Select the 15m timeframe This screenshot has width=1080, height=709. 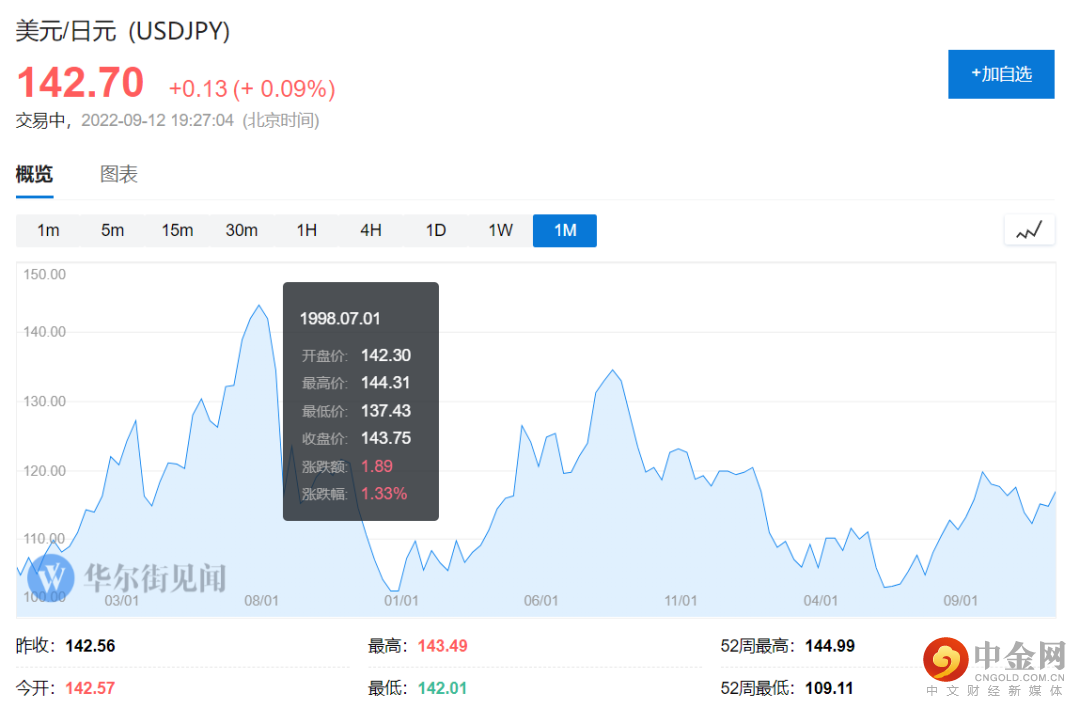click(x=177, y=230)
